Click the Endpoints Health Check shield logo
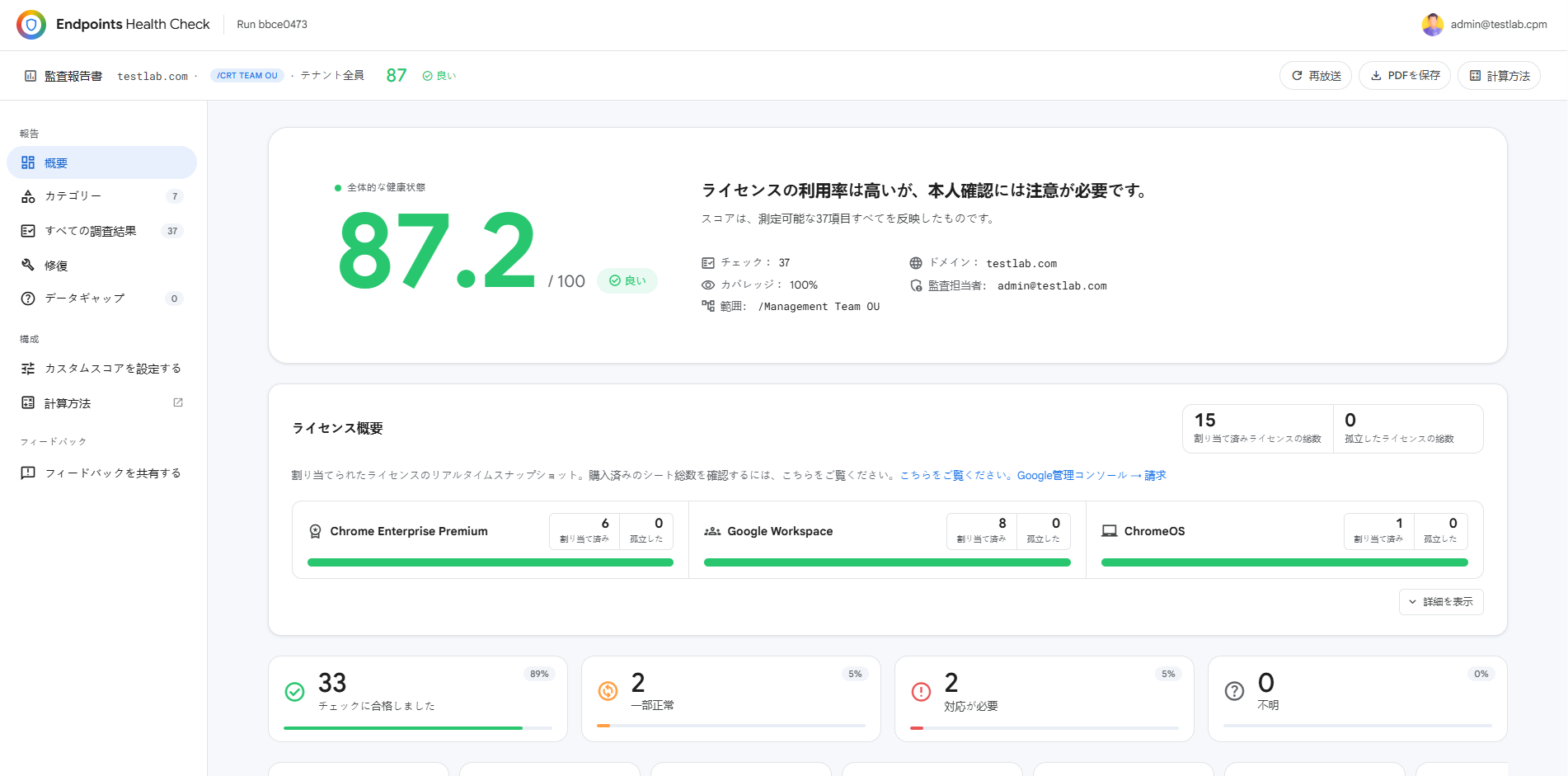Screen dimensions: 1568x776 click(x=31, y=25)
